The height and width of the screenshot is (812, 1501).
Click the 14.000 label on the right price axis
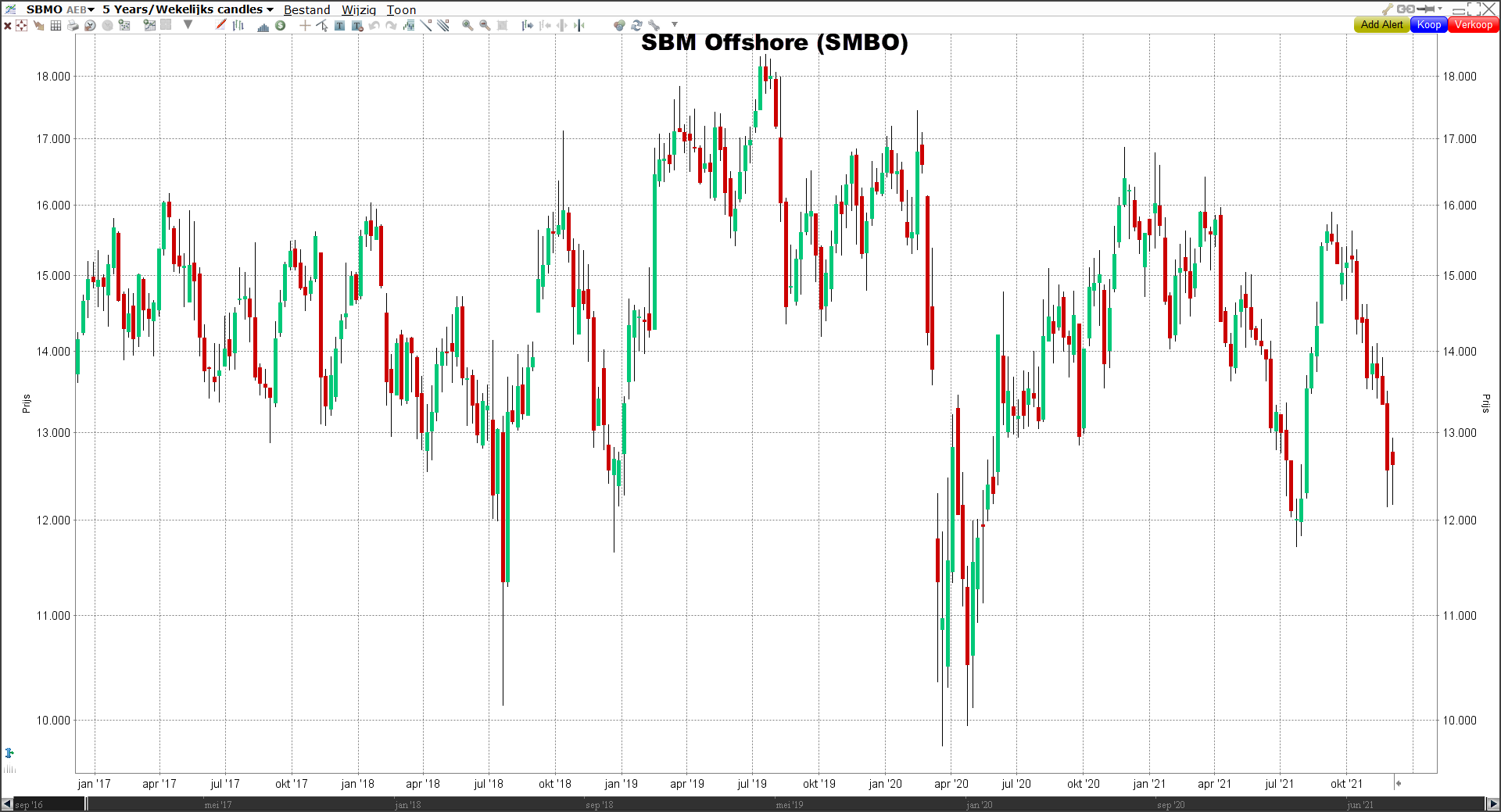point(1460,352)
